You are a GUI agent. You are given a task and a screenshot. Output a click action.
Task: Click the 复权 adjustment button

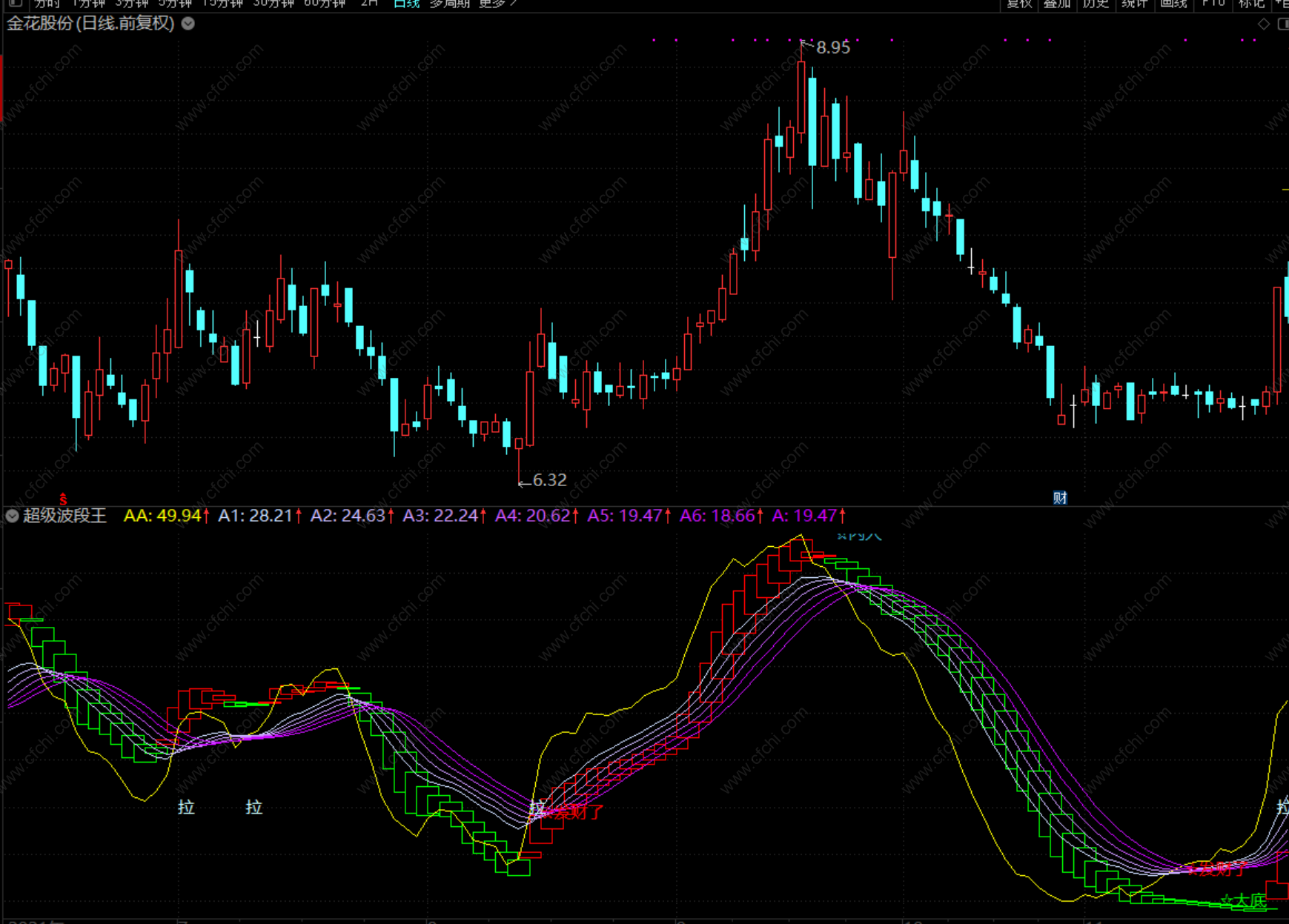point(1019,4)
